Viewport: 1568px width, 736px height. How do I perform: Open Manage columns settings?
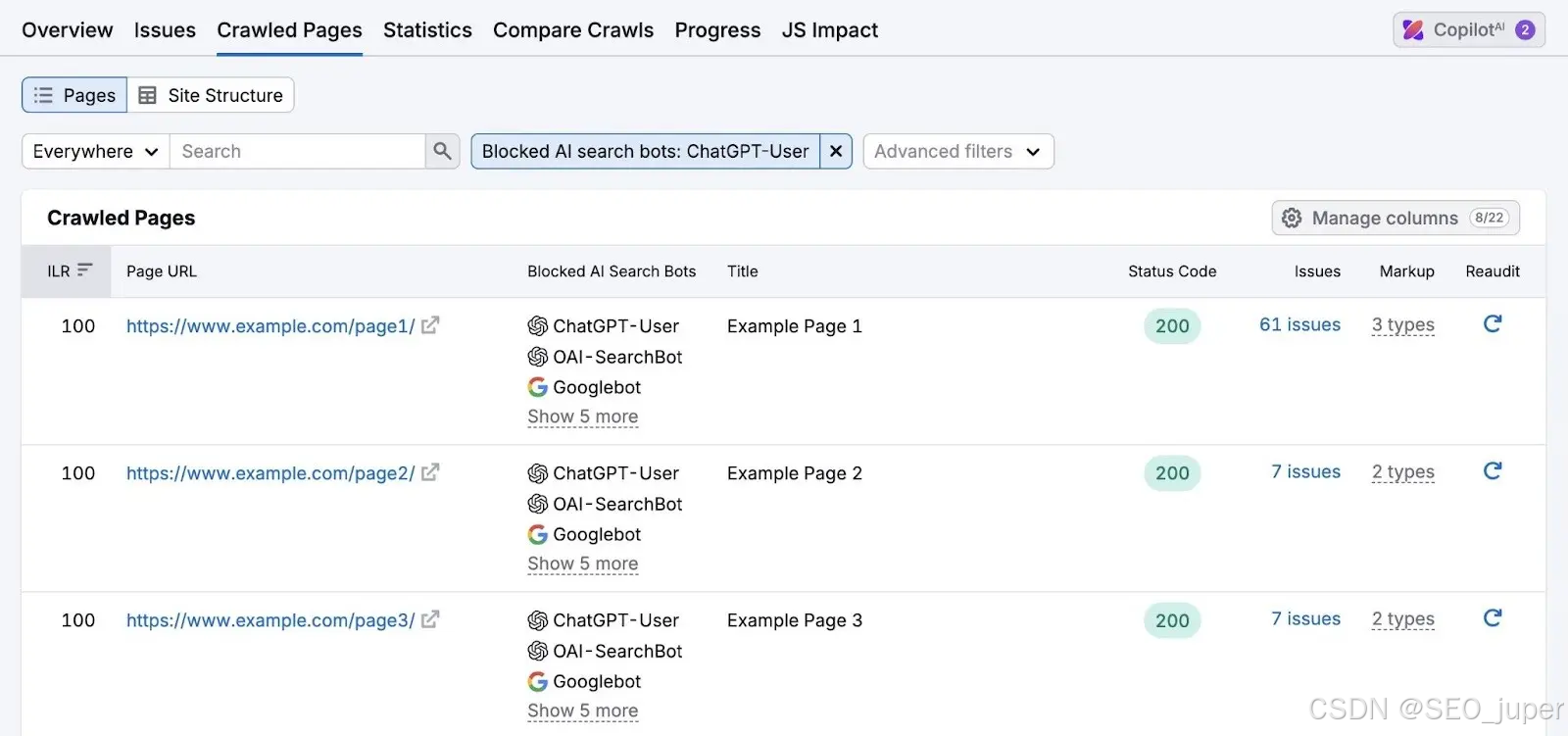pyautogui.click(x=1396, y=218)
